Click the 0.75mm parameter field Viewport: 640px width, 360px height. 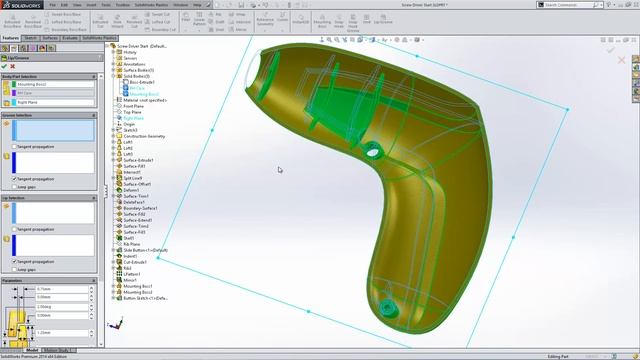[62, 289]
